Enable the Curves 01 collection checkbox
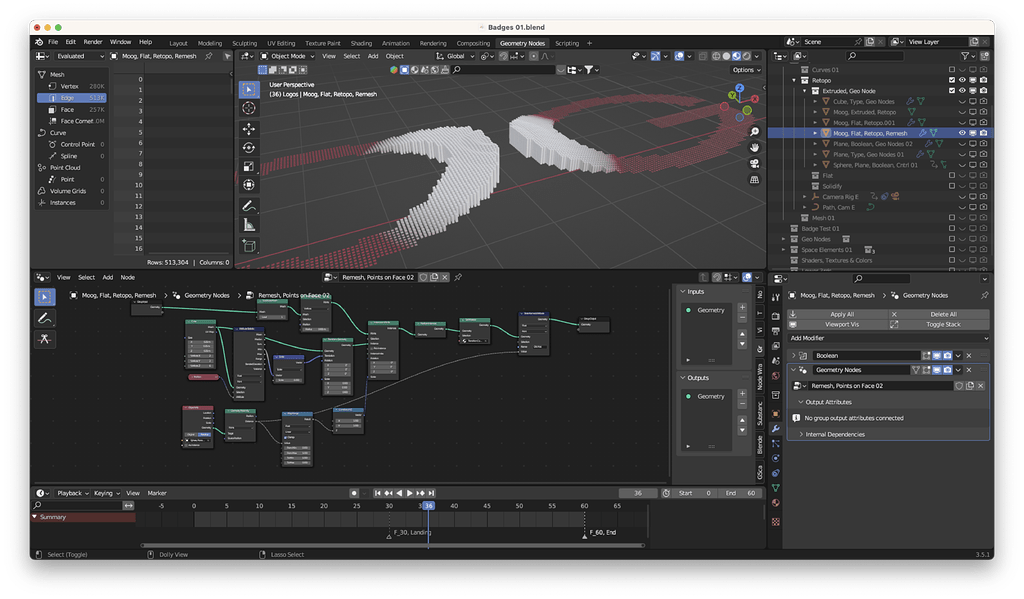Screen dimensions: 1024x599 pos(952,70)
